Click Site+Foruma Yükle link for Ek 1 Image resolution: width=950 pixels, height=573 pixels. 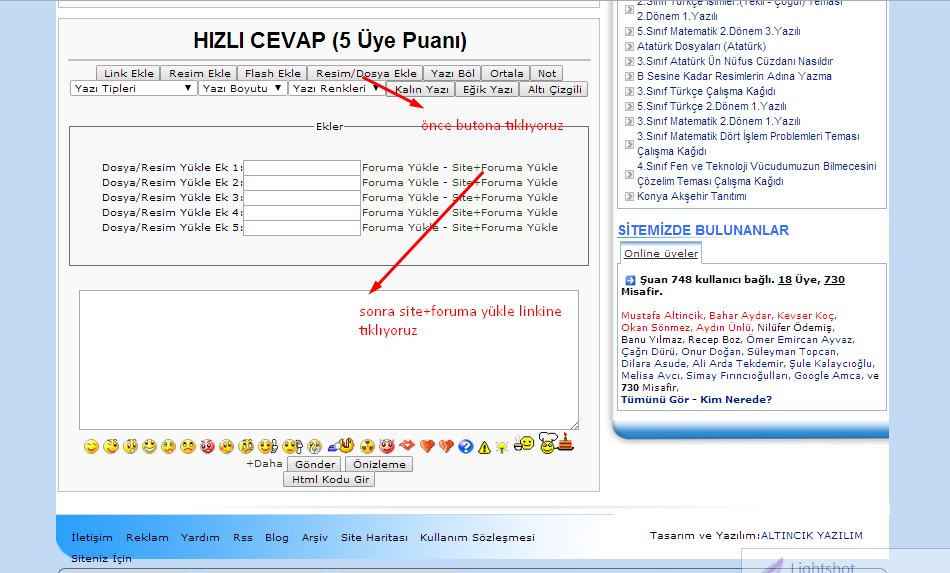tap(505, 168)
